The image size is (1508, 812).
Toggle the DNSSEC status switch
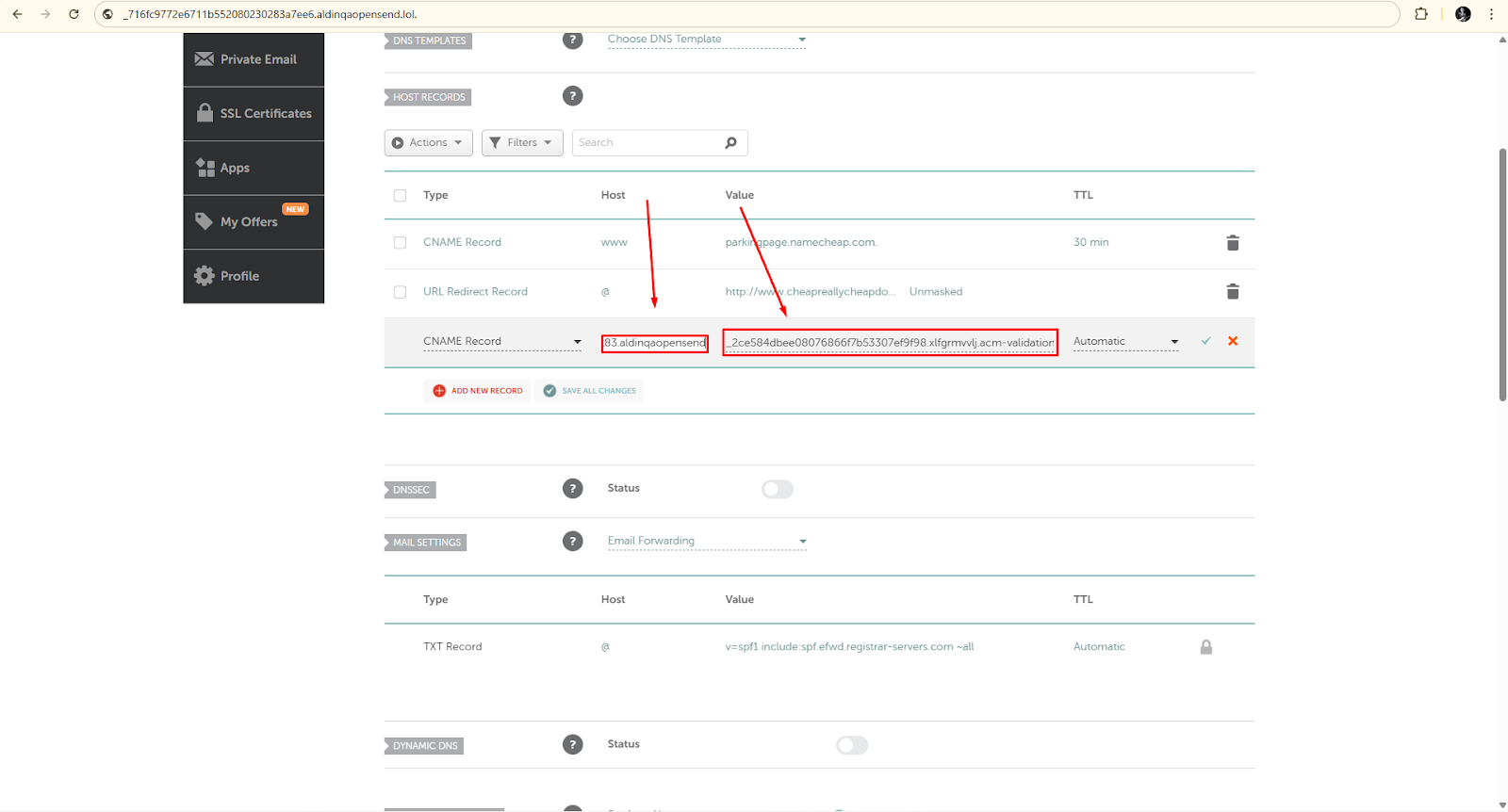point(778,489)
